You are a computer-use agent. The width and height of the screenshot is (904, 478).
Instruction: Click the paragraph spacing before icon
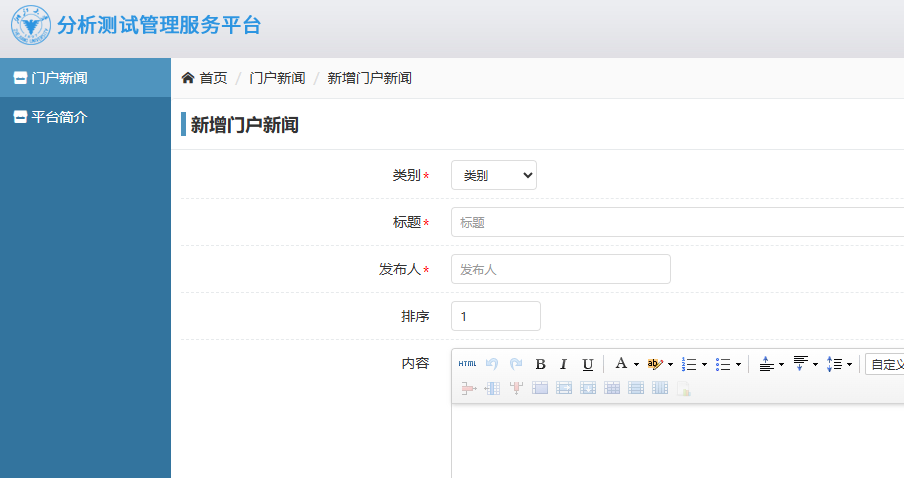point(766,364)
